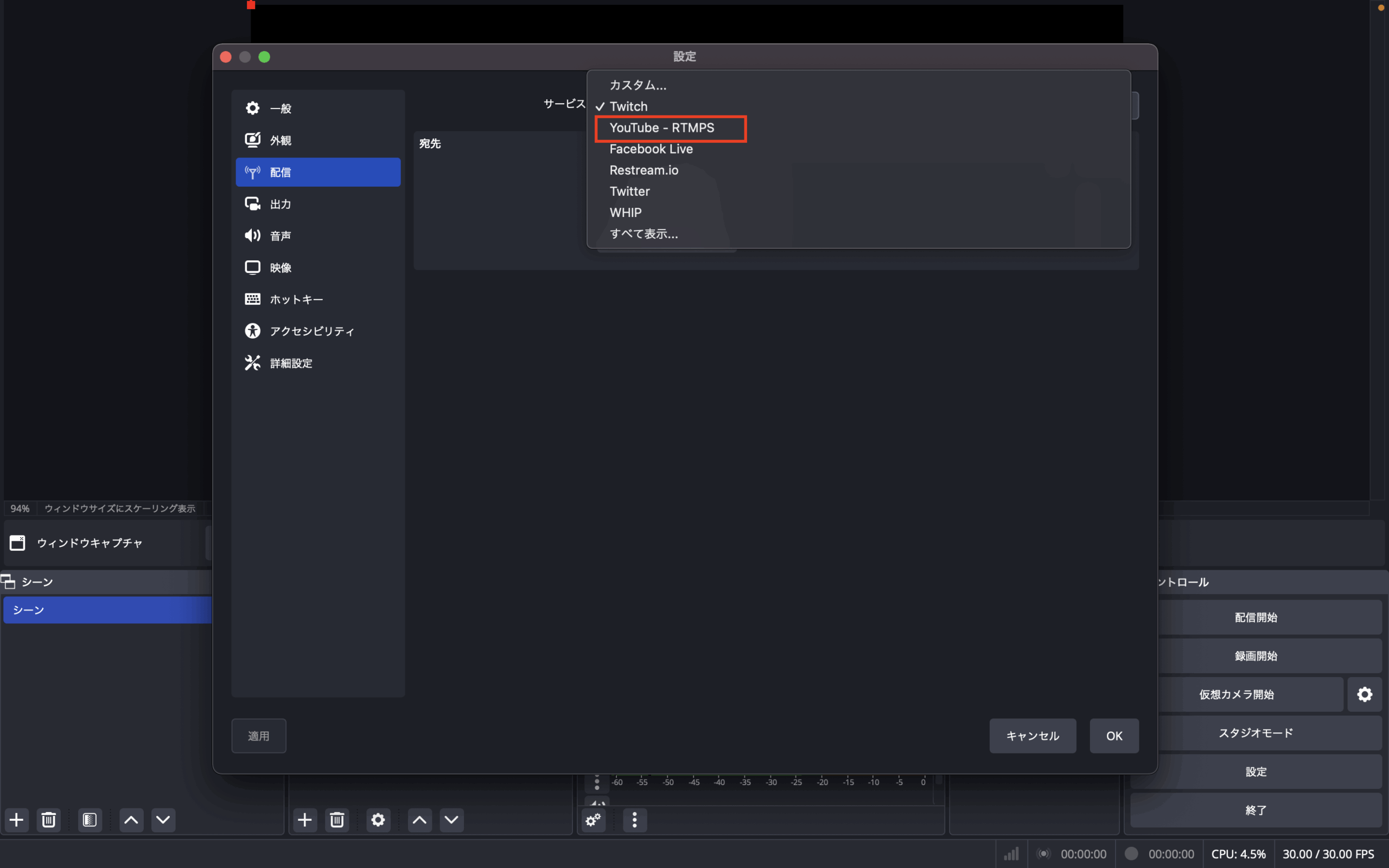The width and height of the screenshot is (1389, 868).
Task: Click すべて表示... to show all services
Action: coord(859,234)
